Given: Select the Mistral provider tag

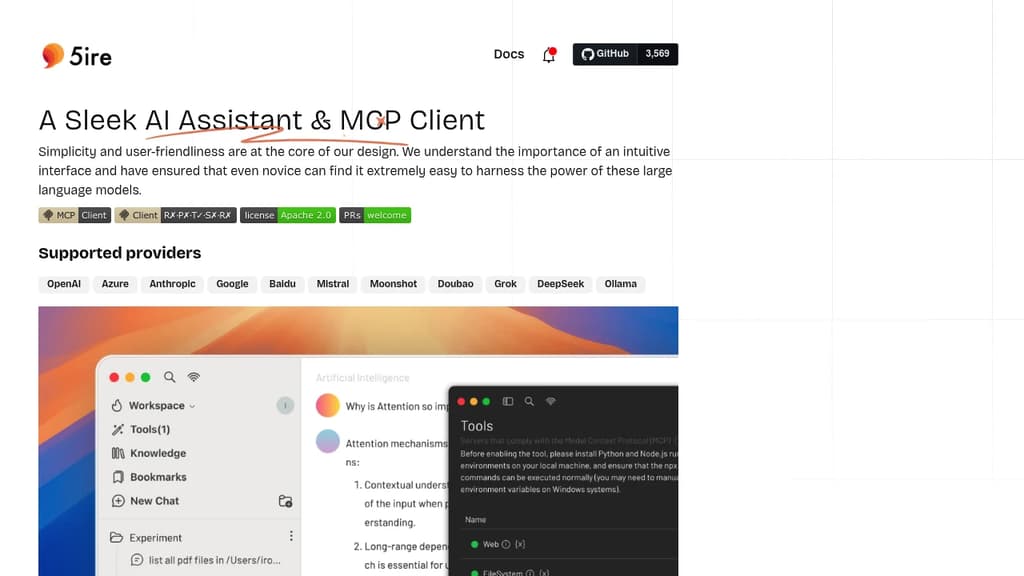Looking at the screenshot, I should coord(333,284).
